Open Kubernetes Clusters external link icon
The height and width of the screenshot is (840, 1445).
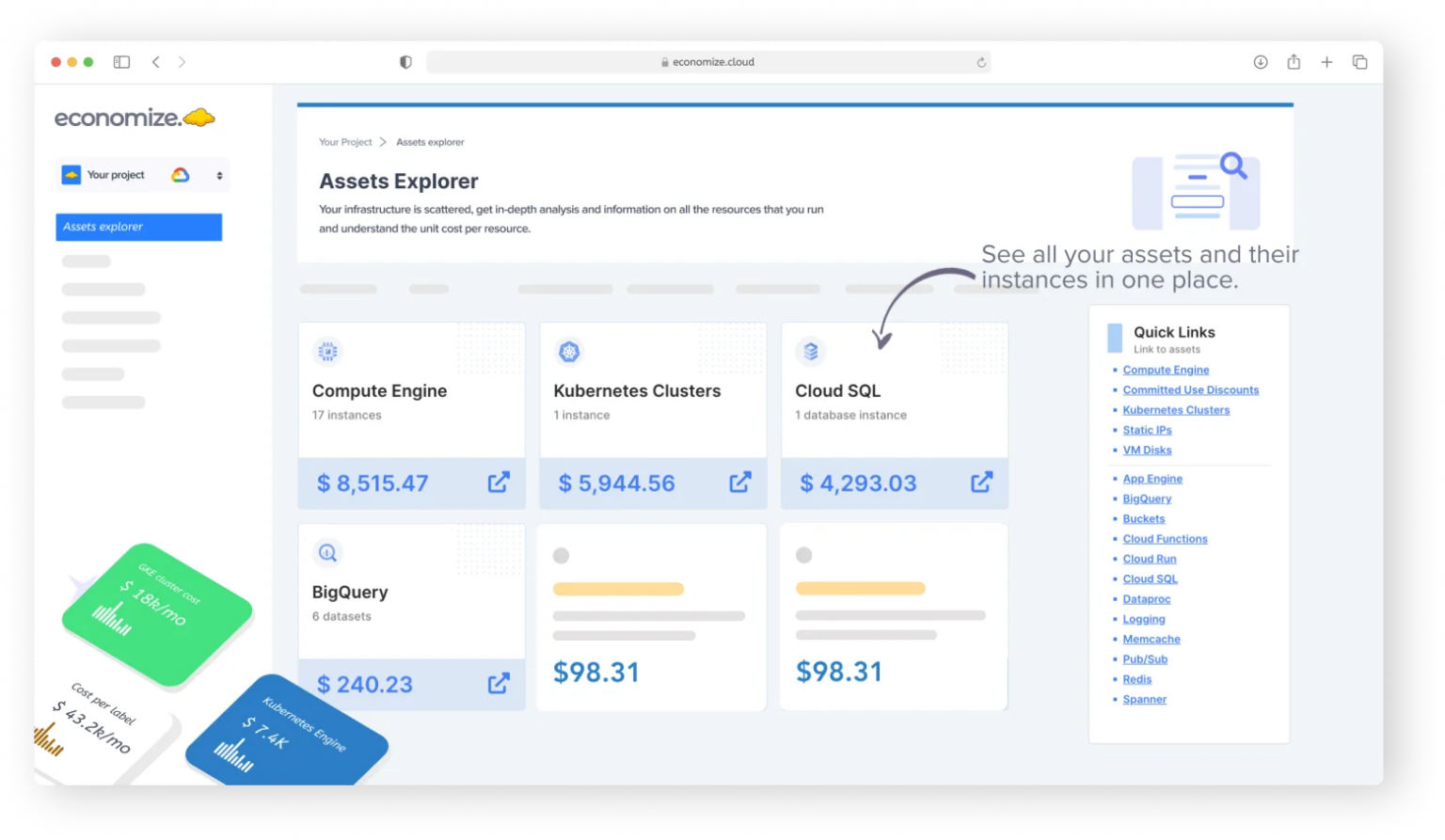[x=740, y=483]
